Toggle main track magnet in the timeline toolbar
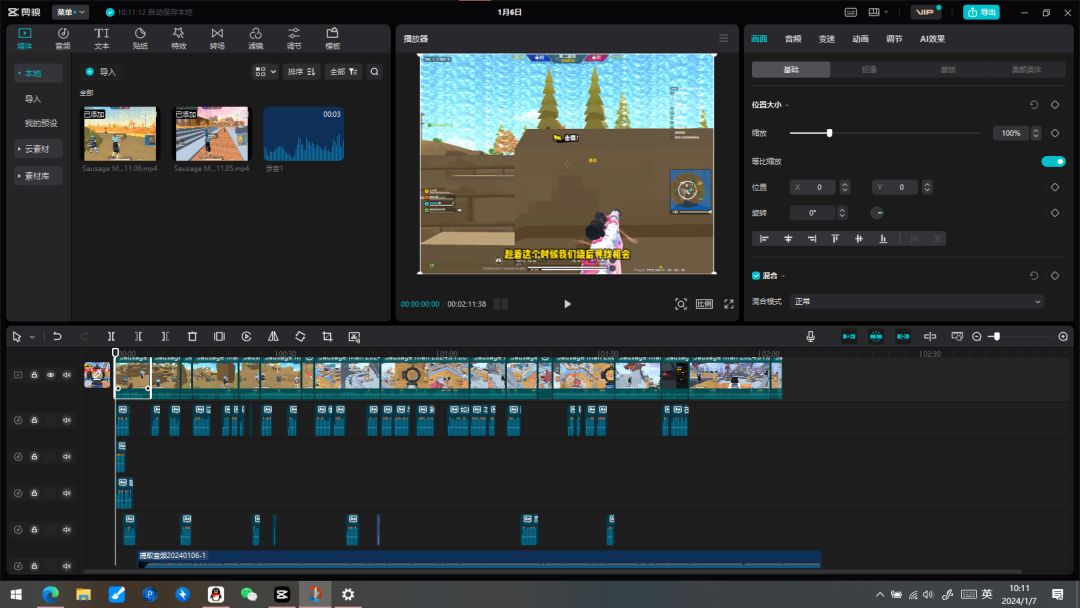The height and width of the screenshot is (608, 1080). (x=849, y=337)
